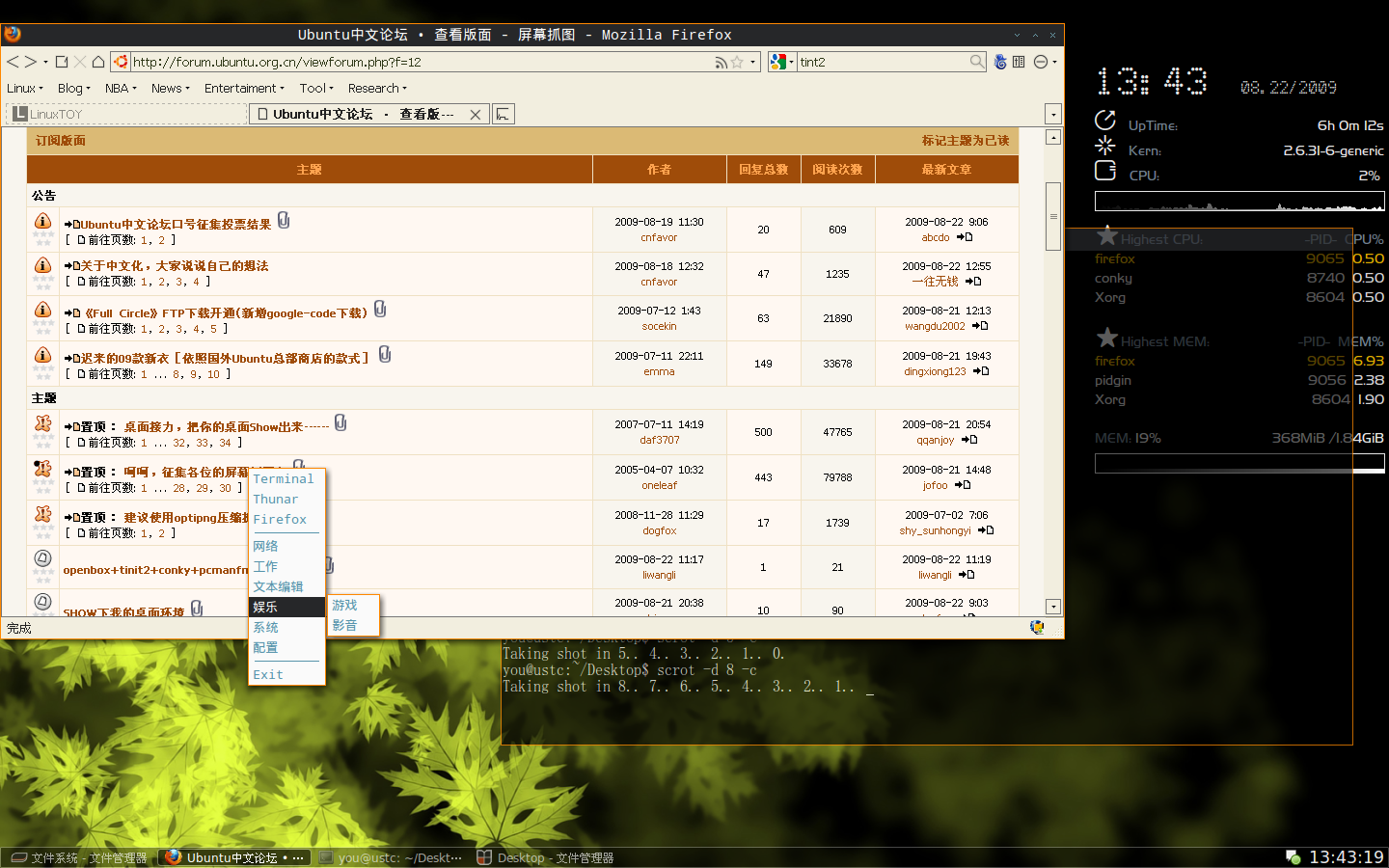Select Thunar in the popup menu
The image size is (1389, 868).
[x=286, y=499]
